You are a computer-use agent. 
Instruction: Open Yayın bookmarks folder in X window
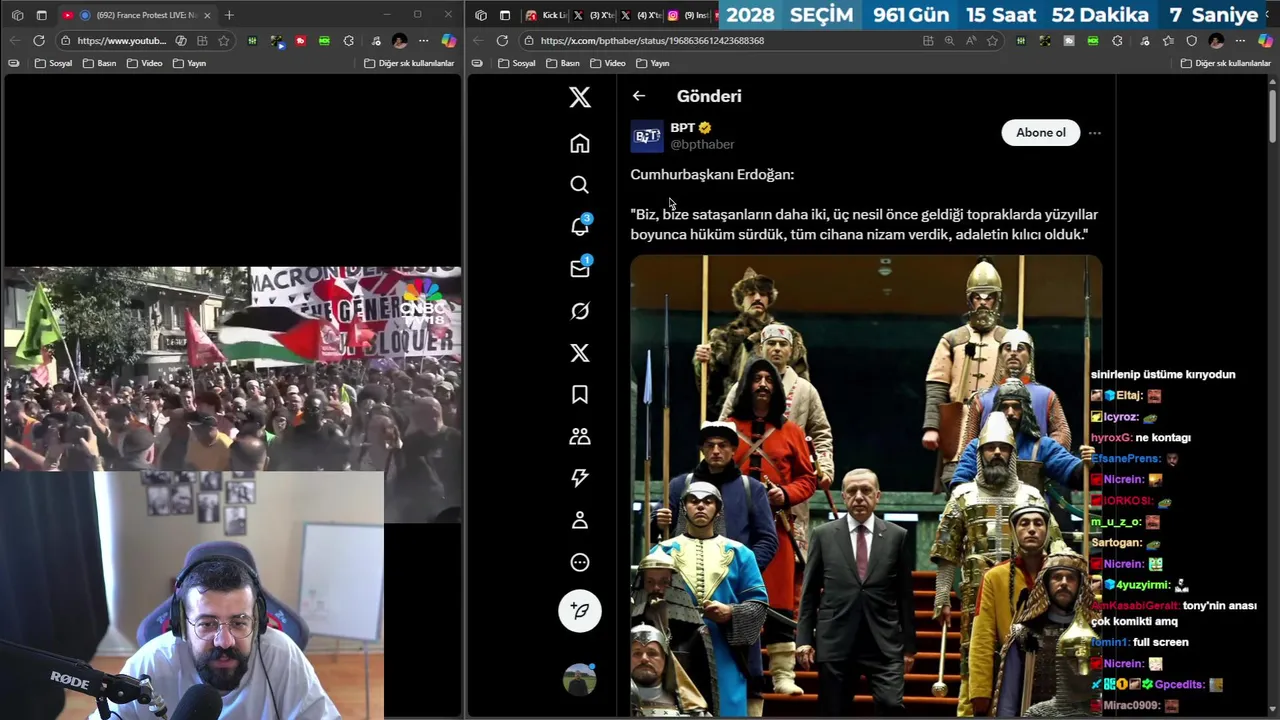click(x=652, y=63)
